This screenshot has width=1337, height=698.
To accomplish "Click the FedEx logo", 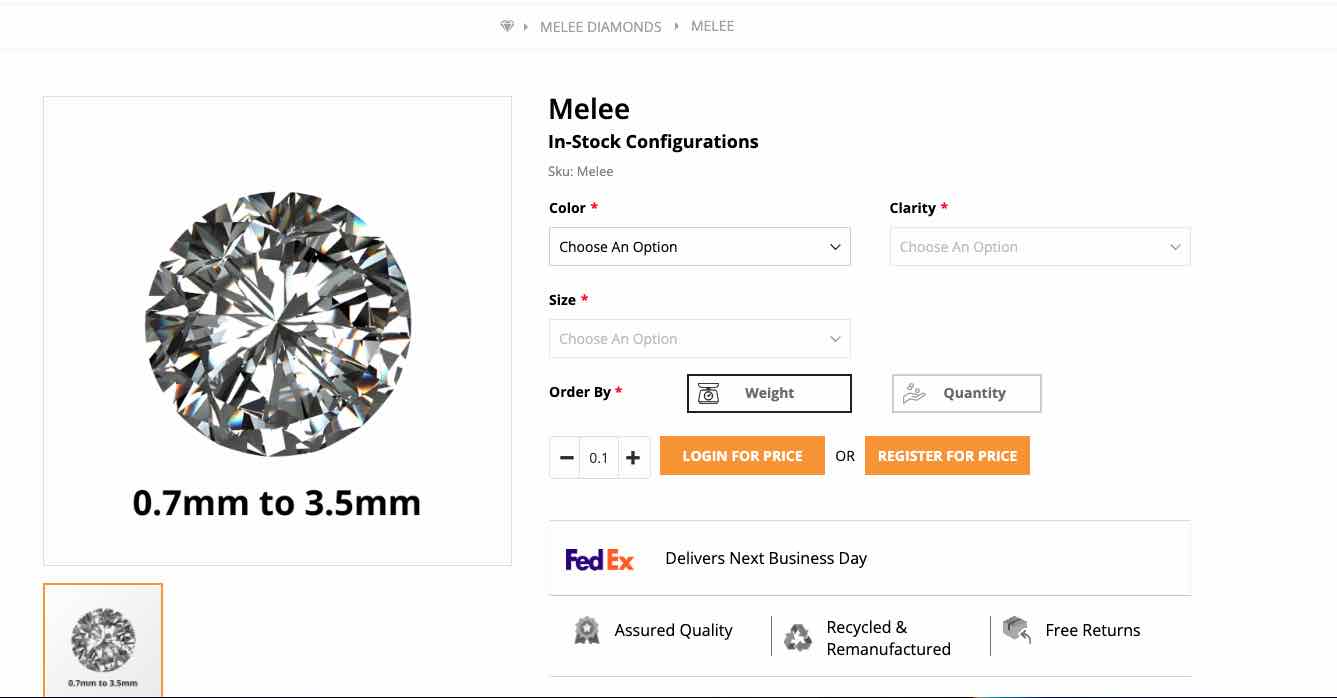I will [x=598, y=558].
